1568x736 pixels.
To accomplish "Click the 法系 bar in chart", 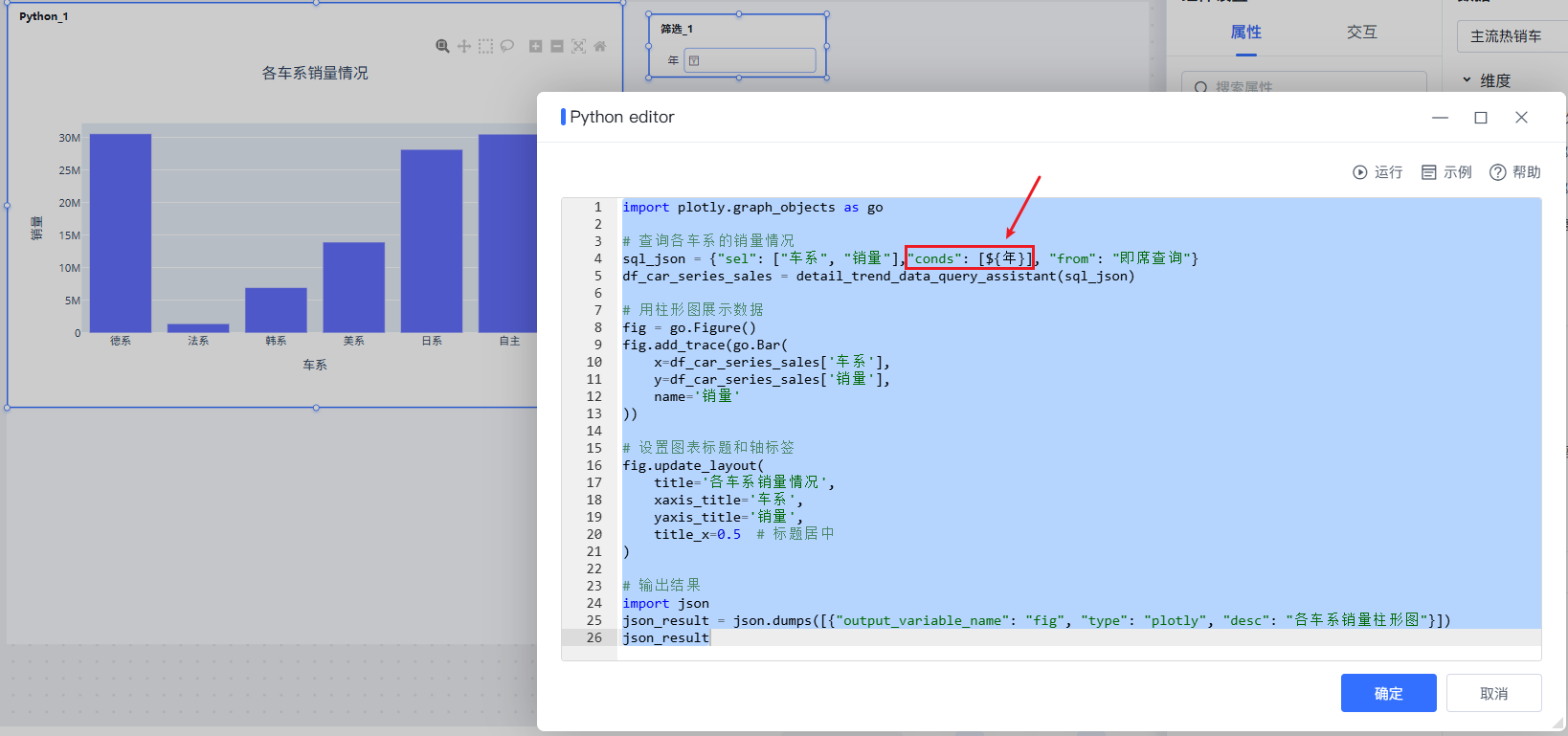I will (198, 328).
